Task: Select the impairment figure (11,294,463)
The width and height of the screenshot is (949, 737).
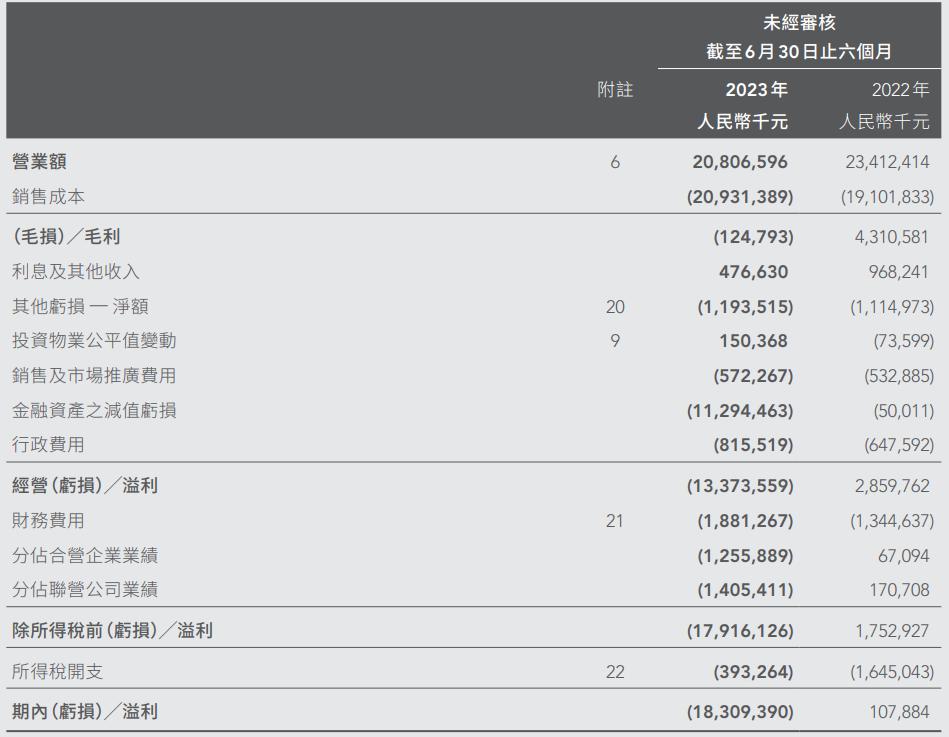Action: pyautogui.click(x=740, y=410)
